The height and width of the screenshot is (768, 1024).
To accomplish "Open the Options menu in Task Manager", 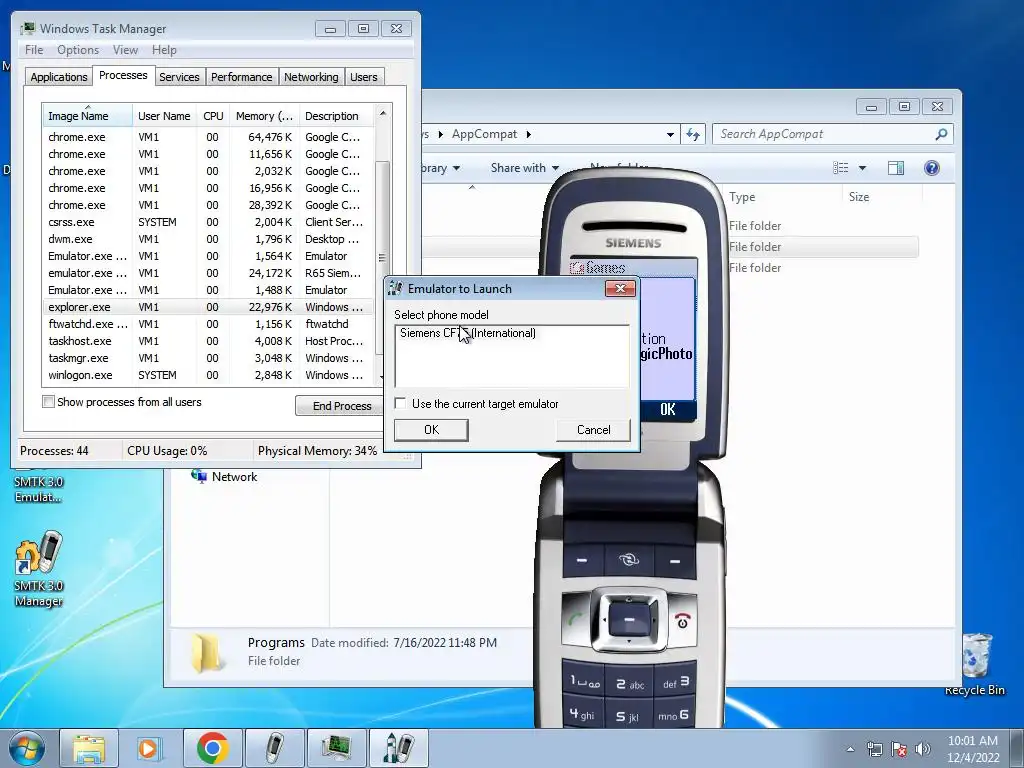I will coord(78,50).
